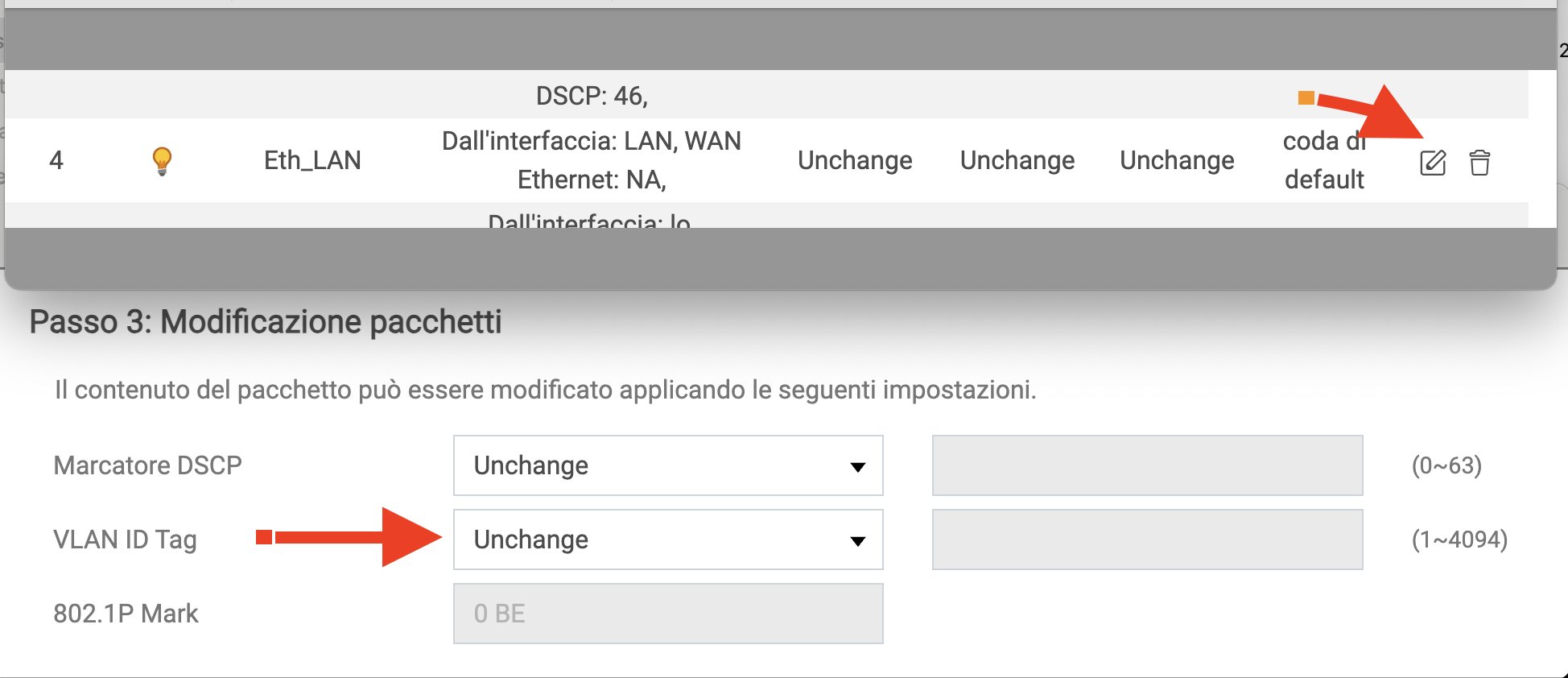Toggle the lightbulb status icon in row 4
Image resolution: width=1568 pixels, height=678 pixels.
click(162, 160)
